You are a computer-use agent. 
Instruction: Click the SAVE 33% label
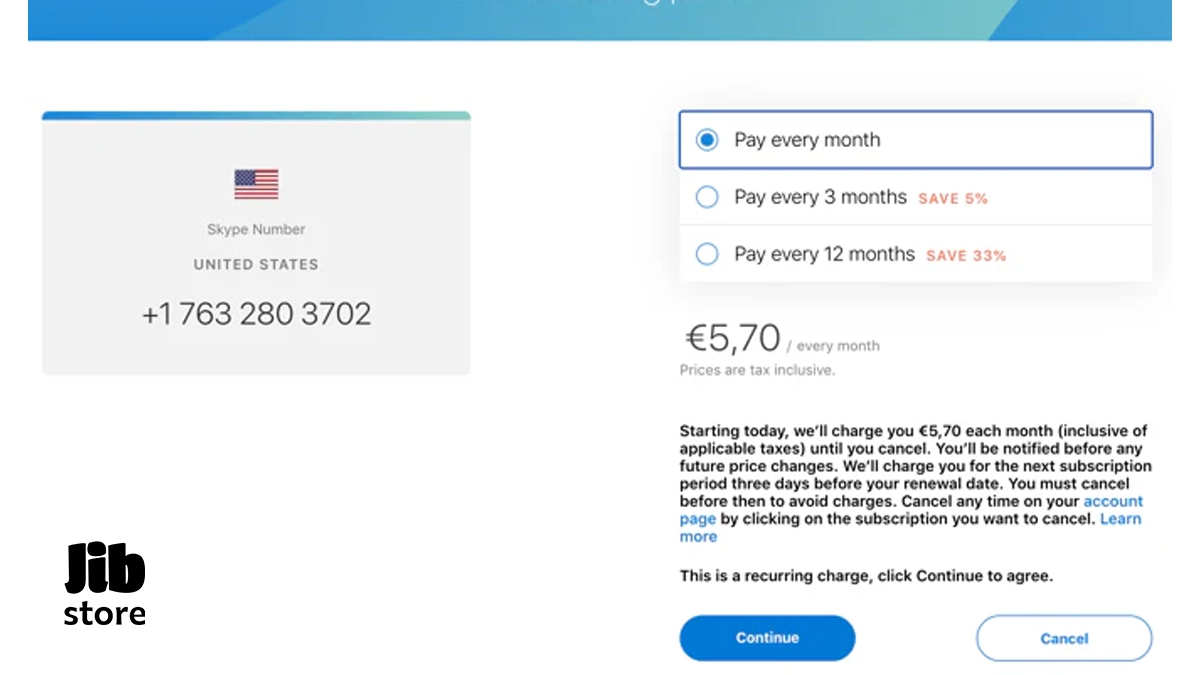click(x=966, y=255)
